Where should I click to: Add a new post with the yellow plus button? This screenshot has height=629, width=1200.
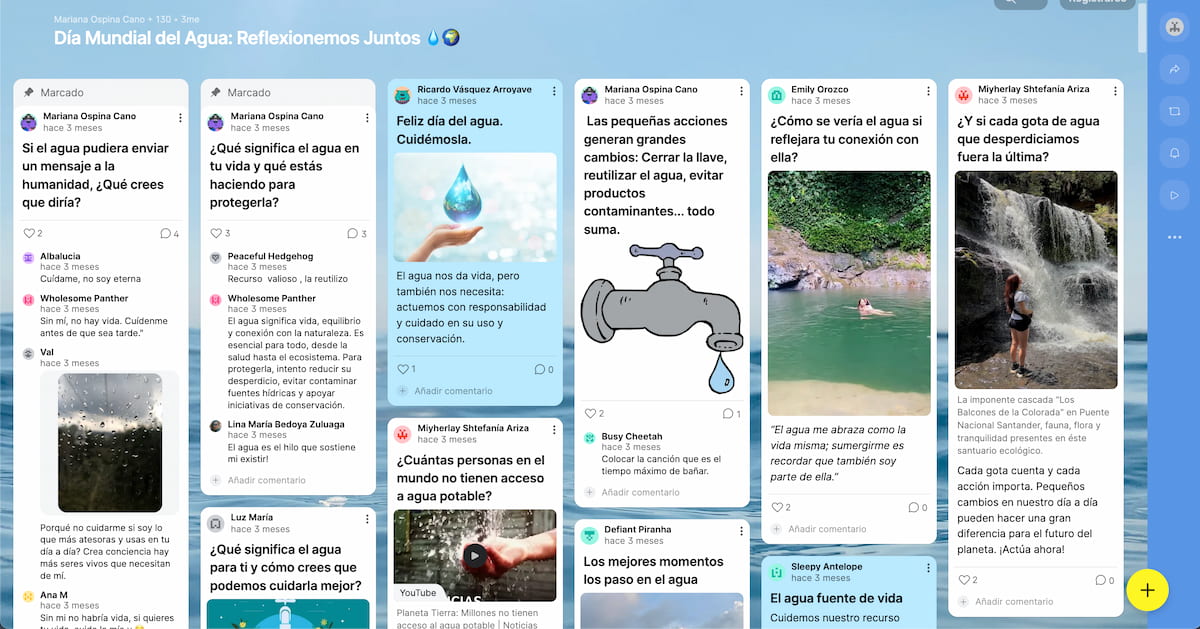coord(1147,590)
